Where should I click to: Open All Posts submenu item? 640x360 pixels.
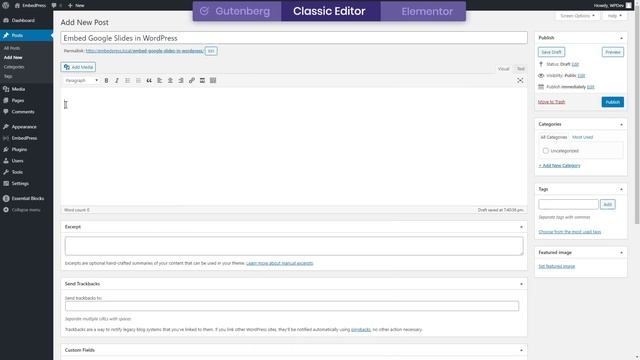point(12,48)
